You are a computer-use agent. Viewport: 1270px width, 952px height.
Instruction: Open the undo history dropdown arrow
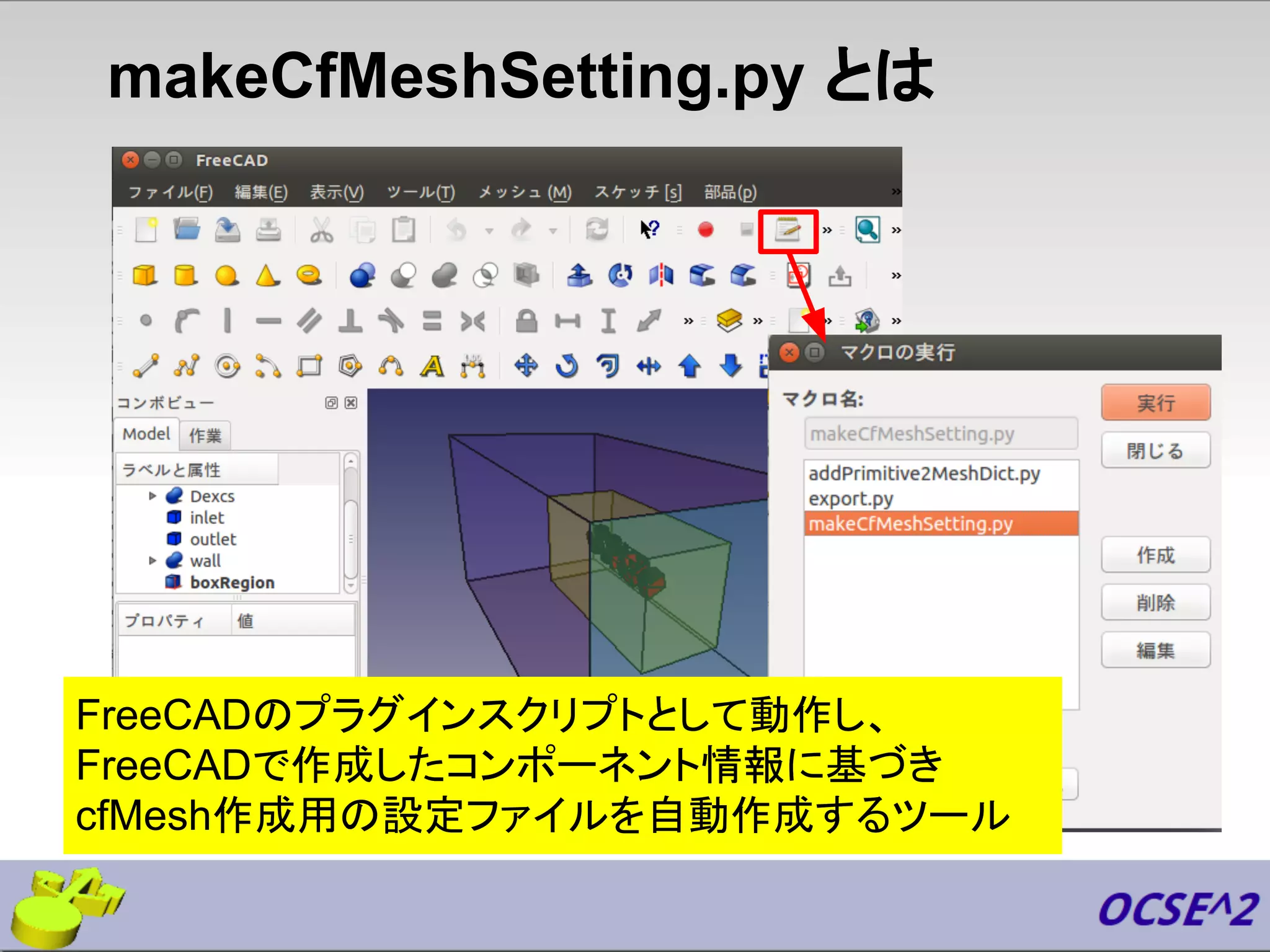pyautogui.click(x=489, y=231)
